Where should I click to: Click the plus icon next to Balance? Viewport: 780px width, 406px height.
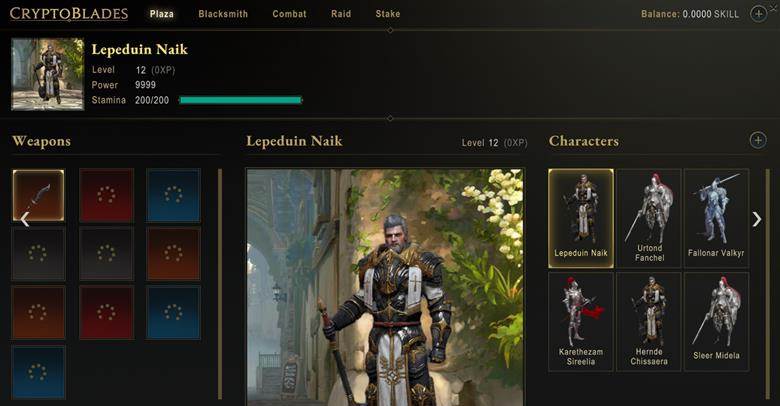click(758, 14)
